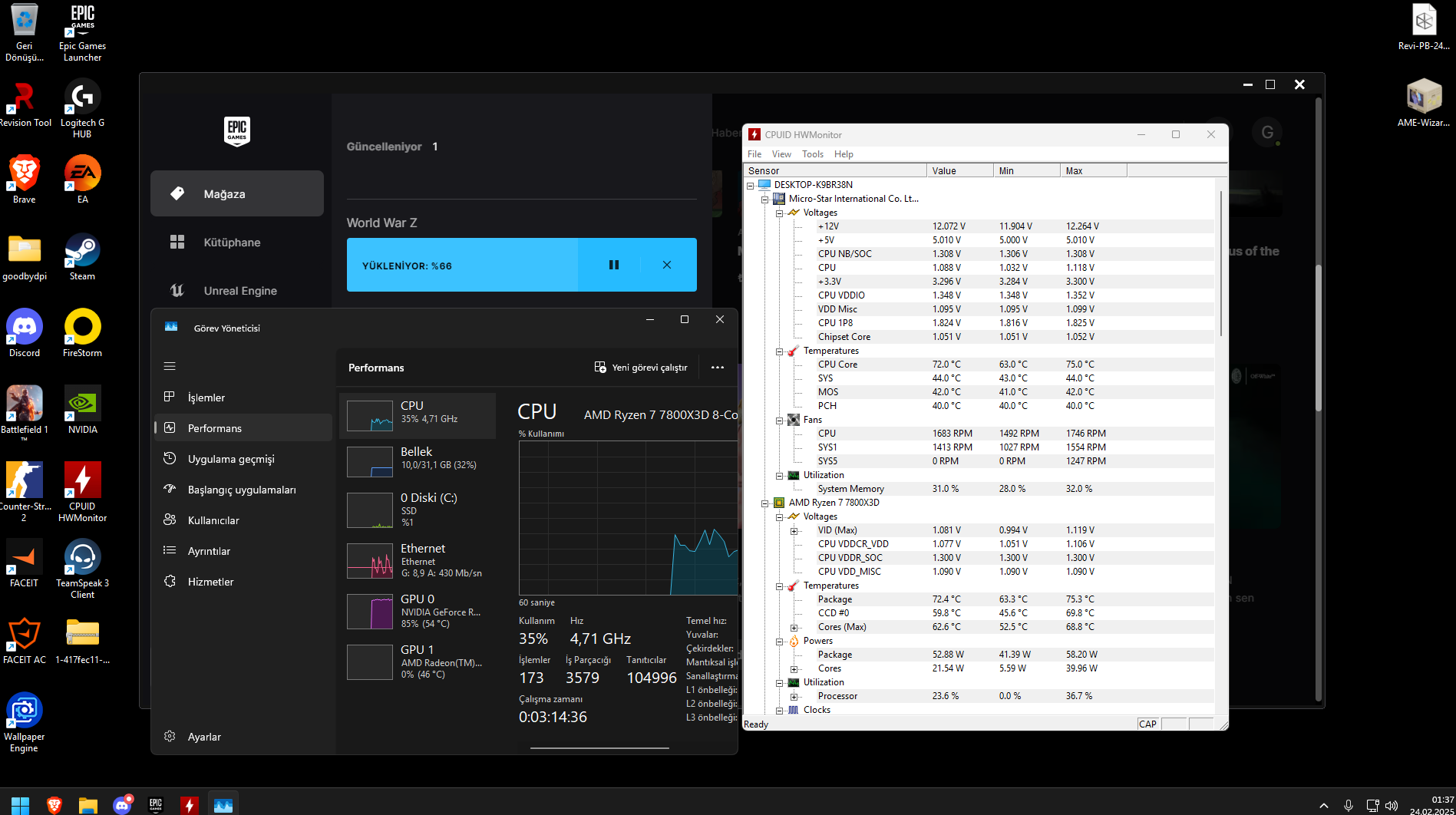Open AME-Wizard desktop icon
Screen dimensions: 1456x815
[1424, 103]
